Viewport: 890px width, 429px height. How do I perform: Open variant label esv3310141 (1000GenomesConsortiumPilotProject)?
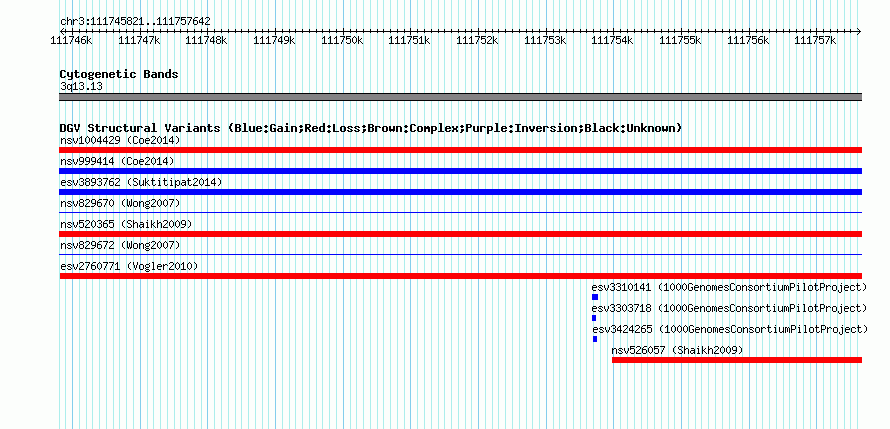click(x=729, y=287)
